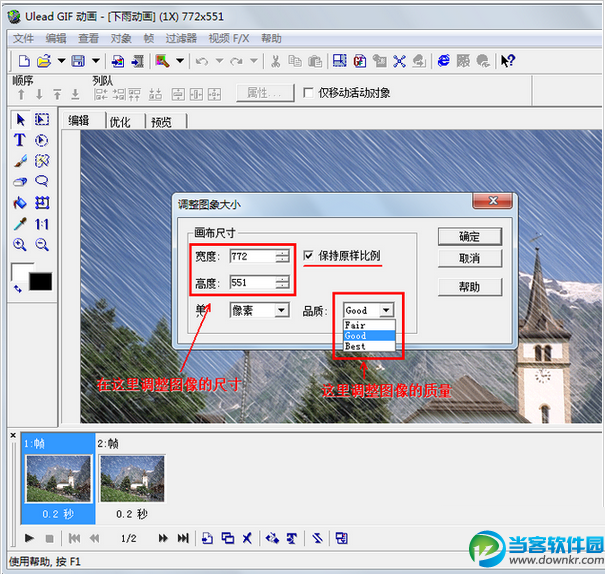
Task: Open the 编辑 menu in menu bar
Action: click(x=56, y=39)
